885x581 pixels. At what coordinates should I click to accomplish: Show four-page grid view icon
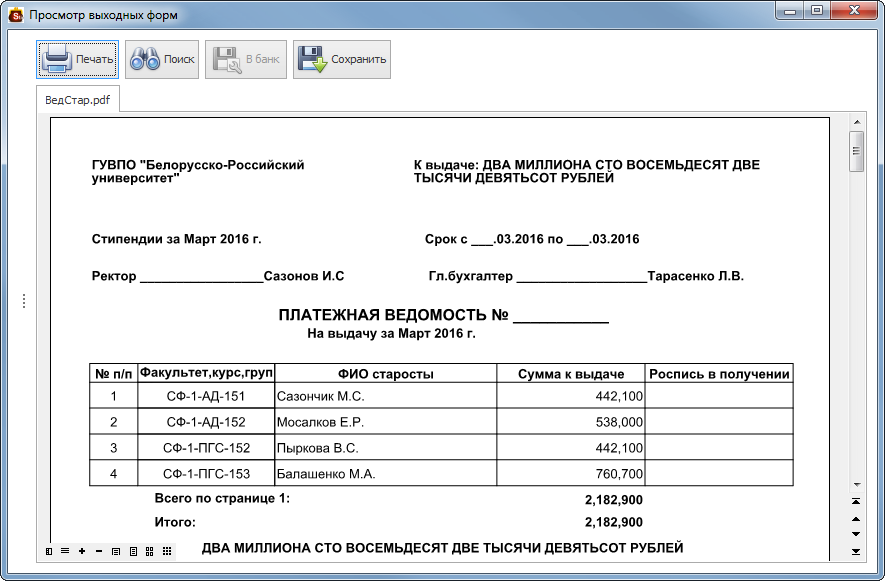tap(150, 551)
